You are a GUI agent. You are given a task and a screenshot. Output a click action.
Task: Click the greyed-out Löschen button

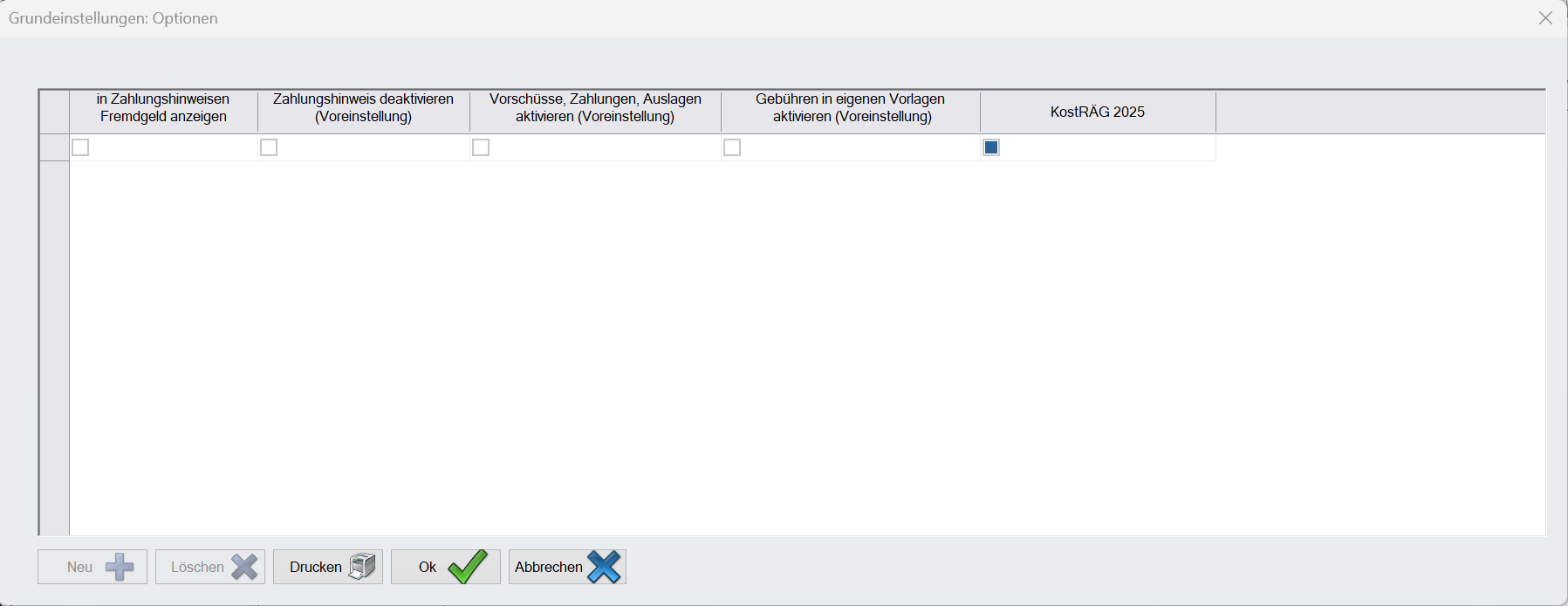point(210,567)
